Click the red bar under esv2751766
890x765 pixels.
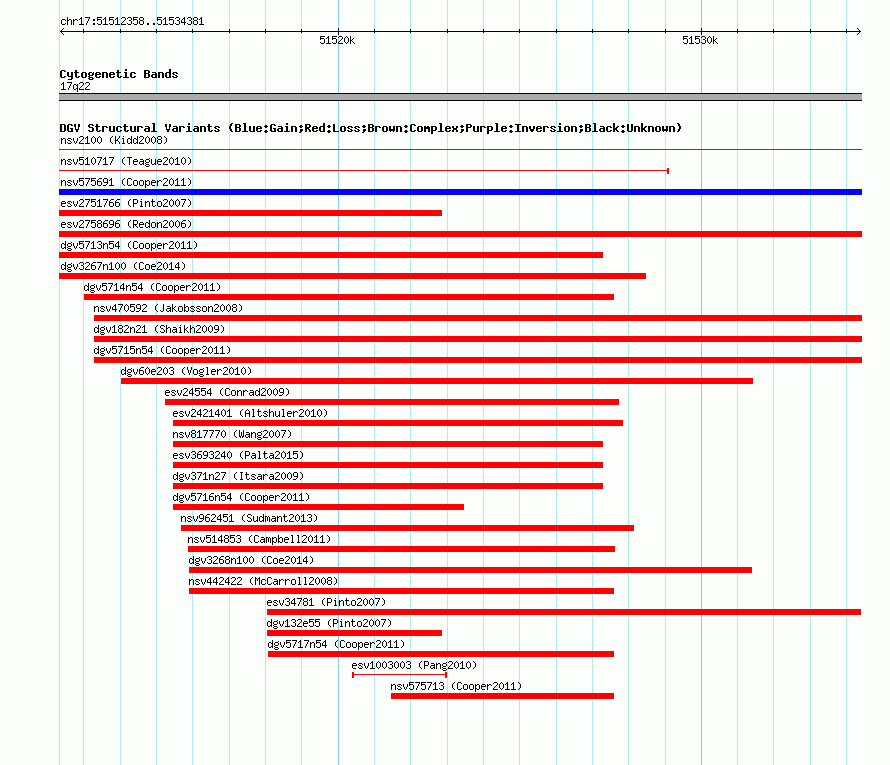click(x=250, y=213)
